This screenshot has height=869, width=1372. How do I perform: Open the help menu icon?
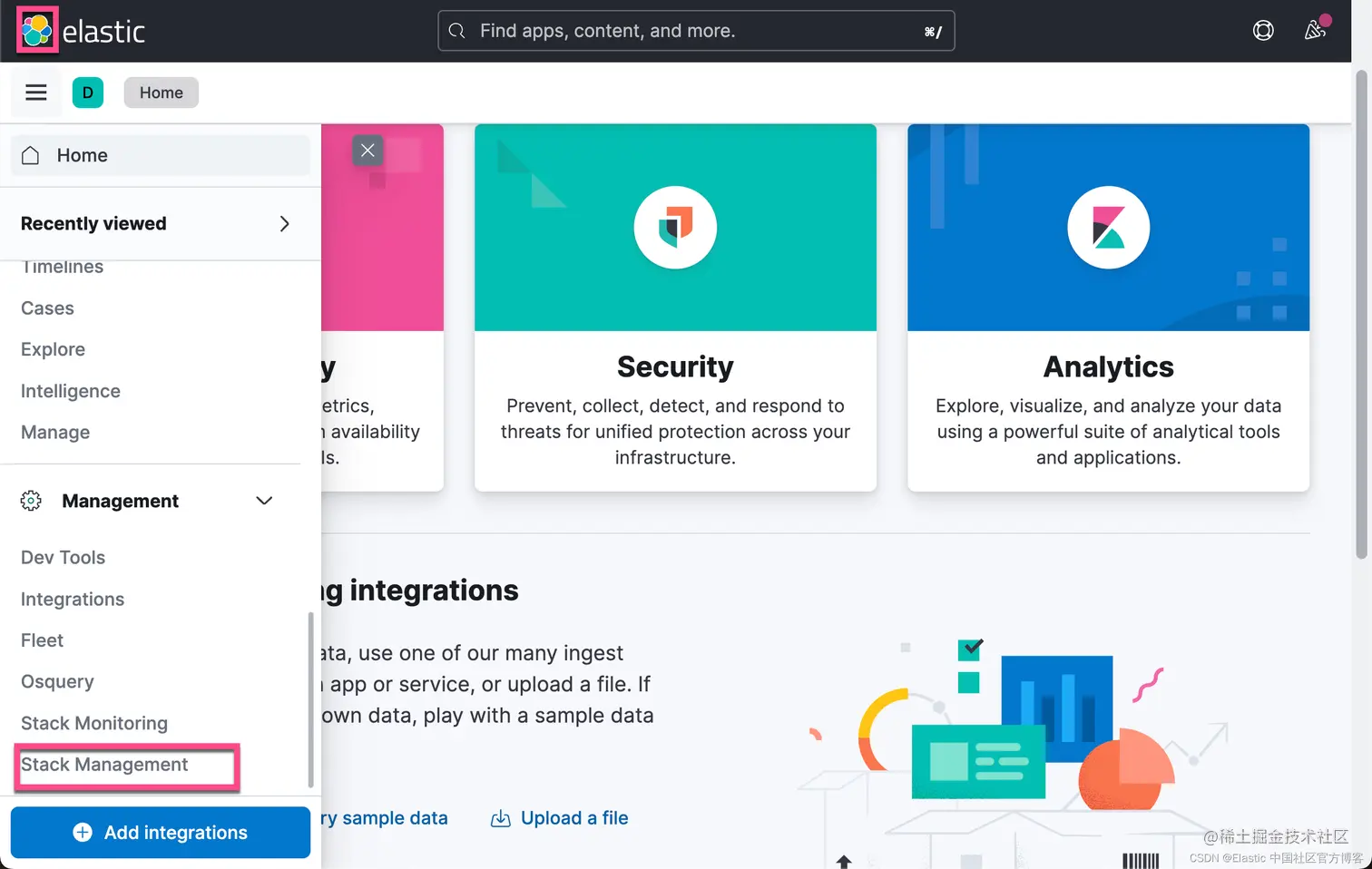1263,31
